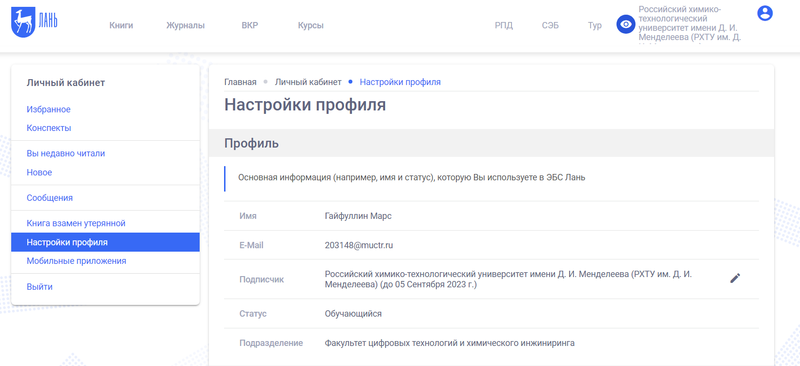Open the ВКР menu item
The image size is (800, 366).
tap(250, 26)
